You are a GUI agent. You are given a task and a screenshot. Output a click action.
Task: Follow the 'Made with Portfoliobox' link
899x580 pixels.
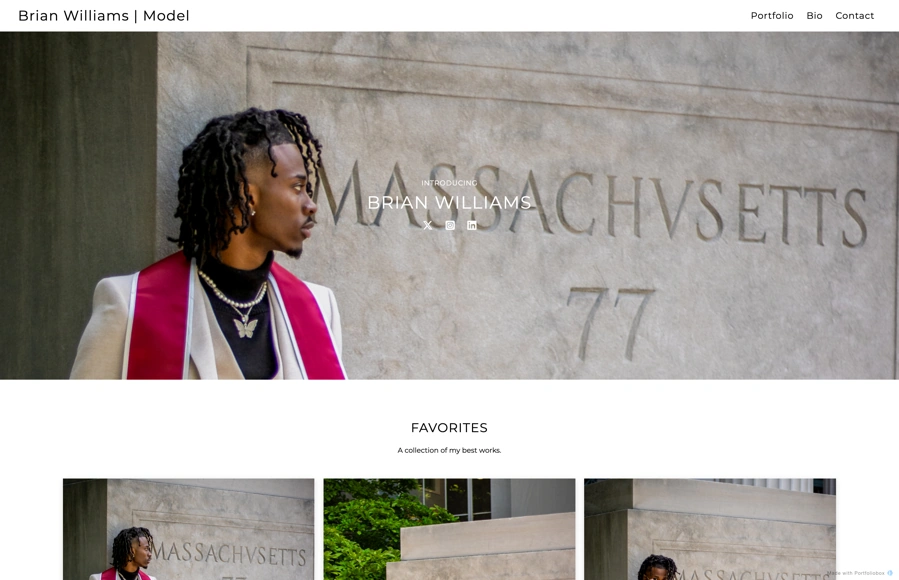pyautogui.click(x=856, y=573)
